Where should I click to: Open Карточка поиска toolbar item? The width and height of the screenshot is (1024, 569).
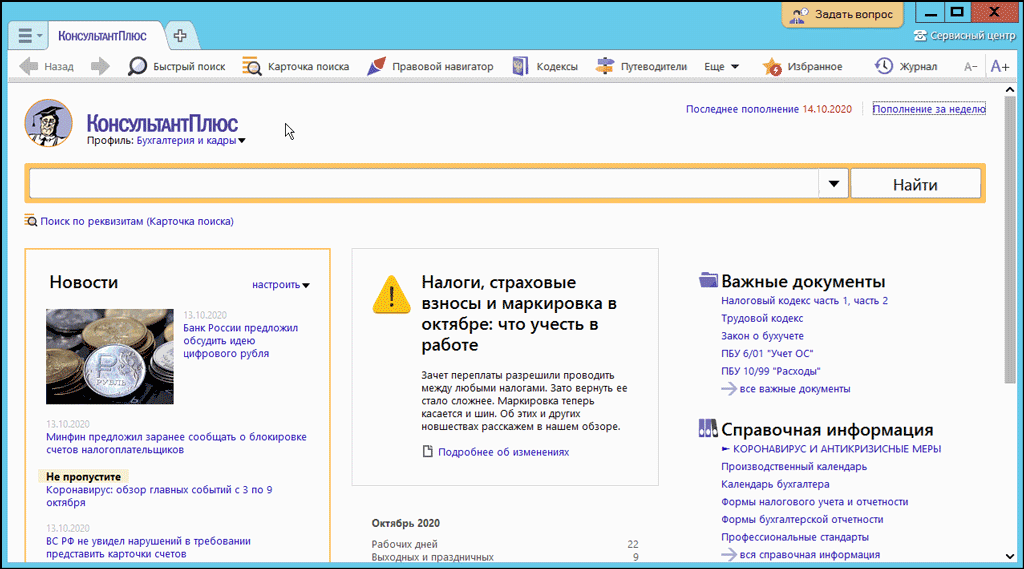[x=295, y=66]
